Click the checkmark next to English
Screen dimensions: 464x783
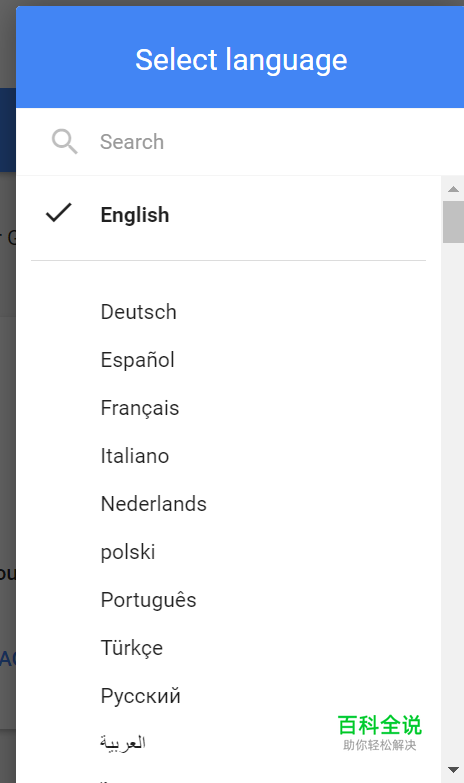[x=59, y=212]
